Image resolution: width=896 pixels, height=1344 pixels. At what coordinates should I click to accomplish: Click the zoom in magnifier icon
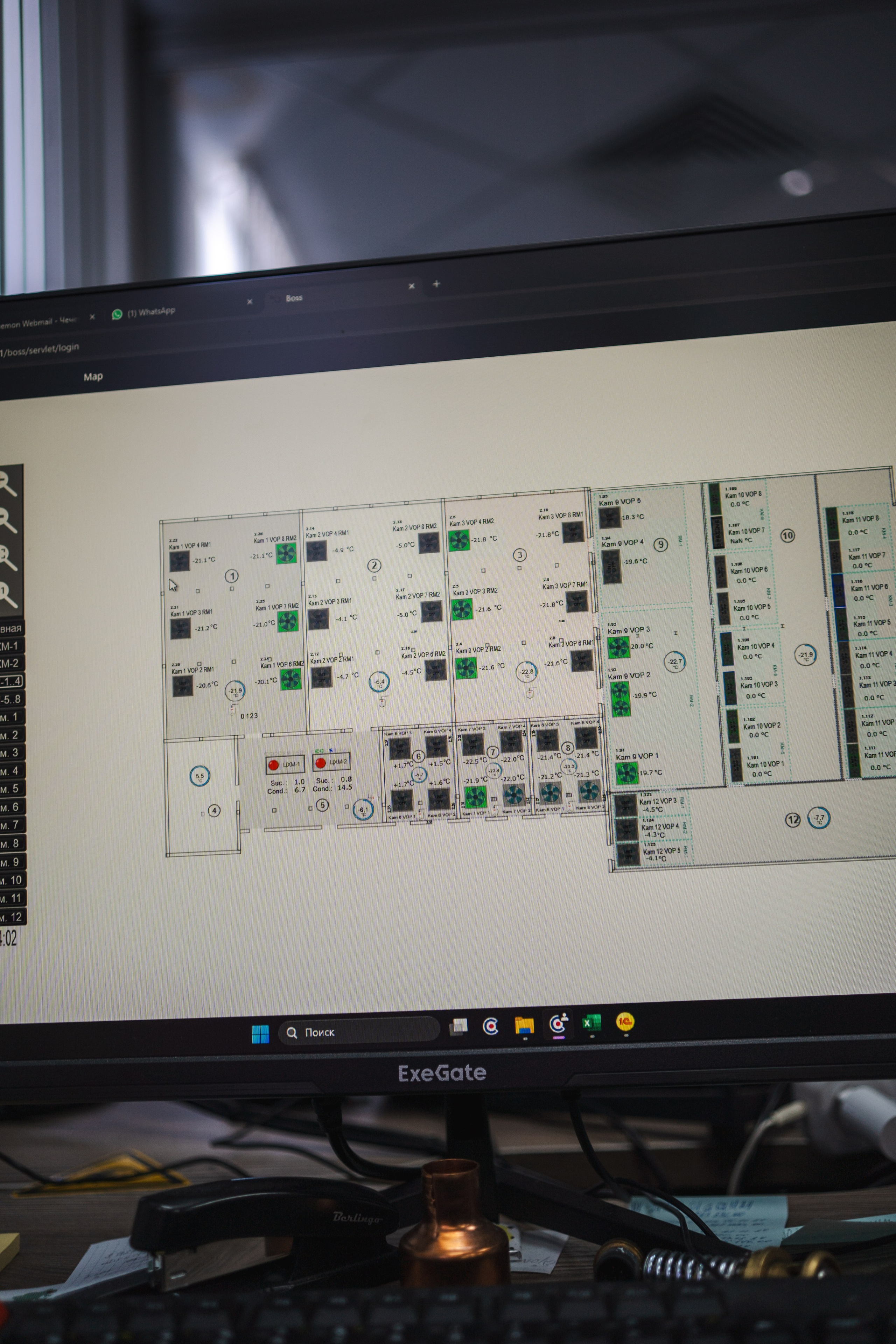[7, 484]
